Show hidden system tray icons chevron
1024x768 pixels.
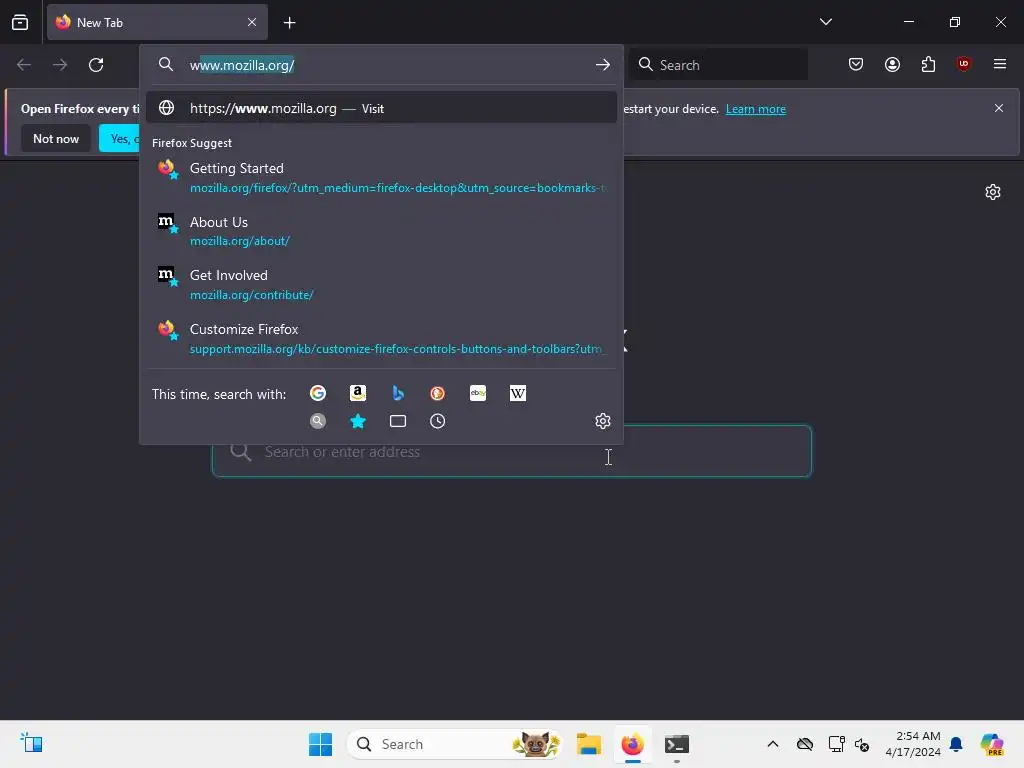(773, 744)
